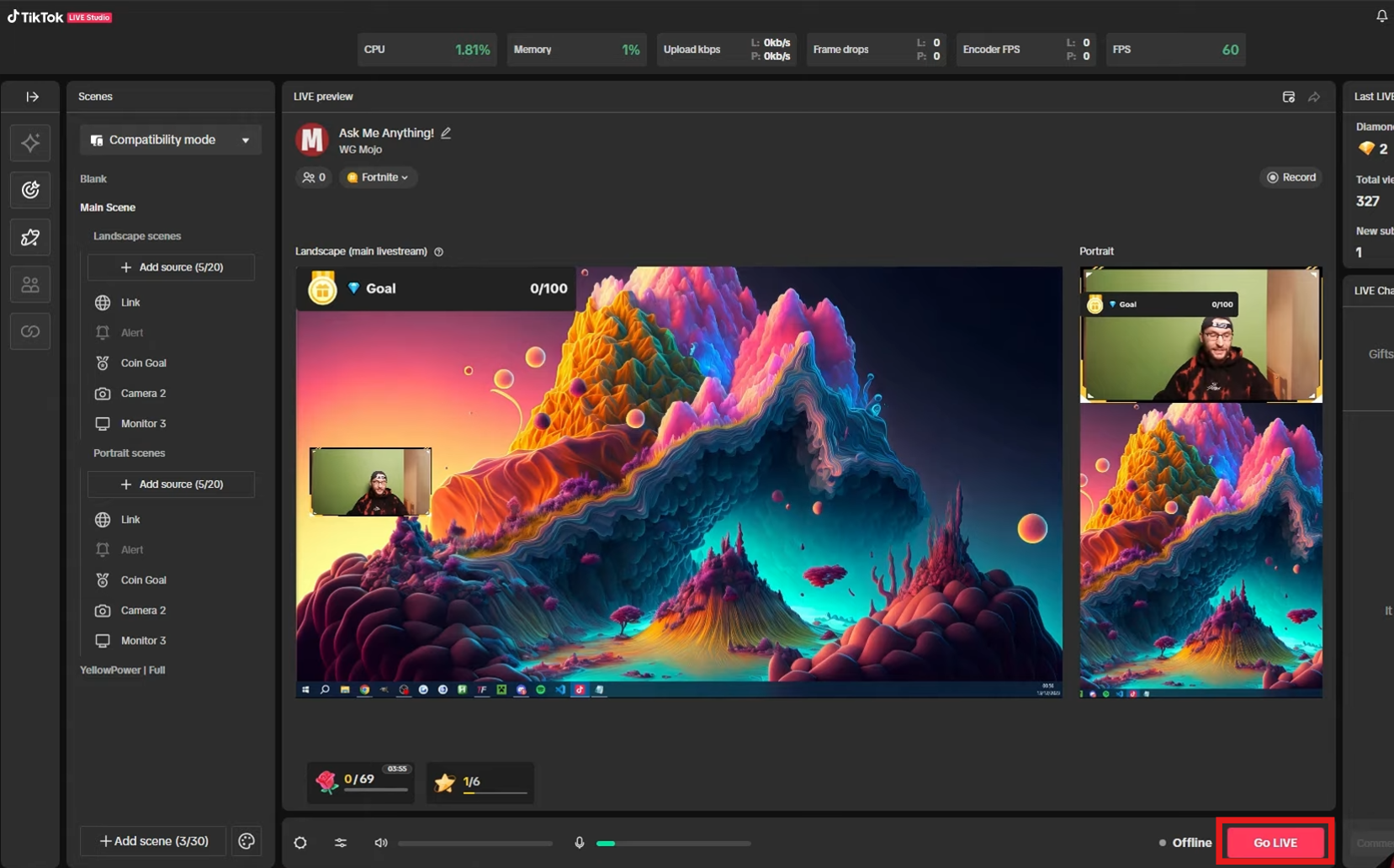Open the scene theme palette icon
This screenshot has height=868, width=1394.
pyautogui.click(x=246, y=841)
